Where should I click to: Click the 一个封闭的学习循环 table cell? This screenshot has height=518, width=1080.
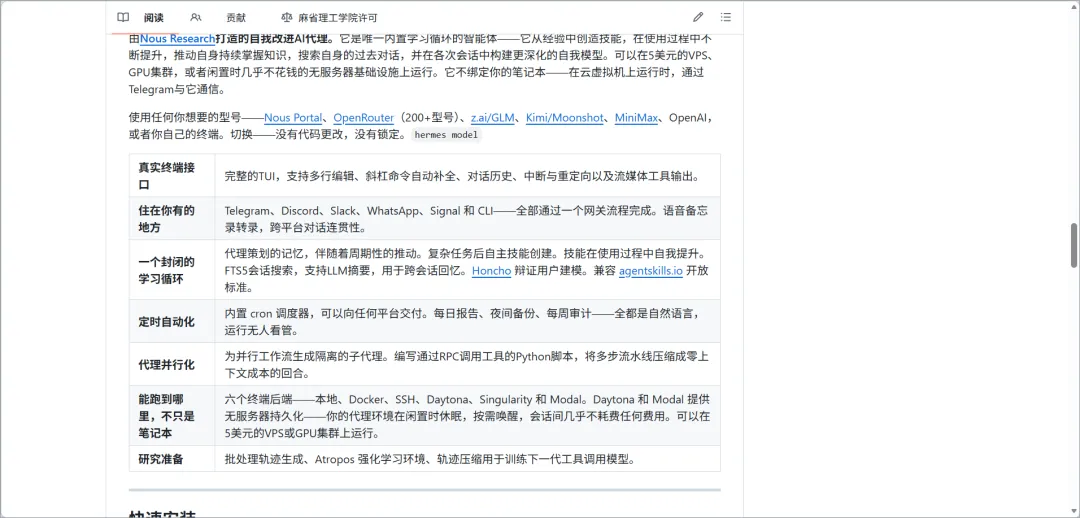click(x=172, y=270)
